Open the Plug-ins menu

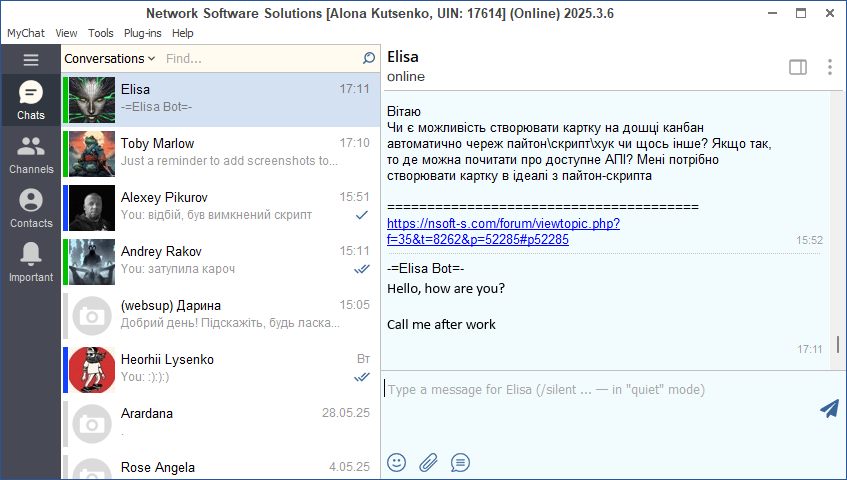click(x=144, y=33)
